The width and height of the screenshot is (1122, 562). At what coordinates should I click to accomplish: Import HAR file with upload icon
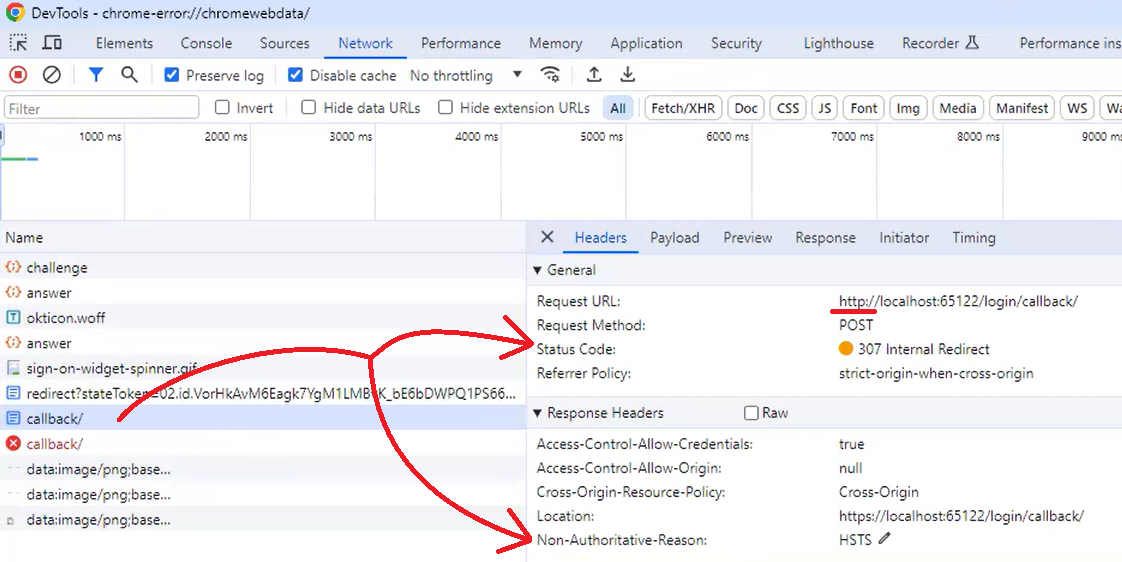tap(594, 75)
